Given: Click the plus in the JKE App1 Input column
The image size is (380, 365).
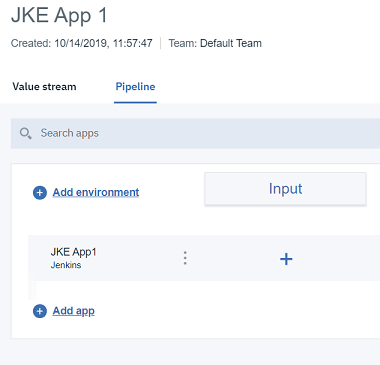Looking at the screenshot, I should tap(286, 259).
